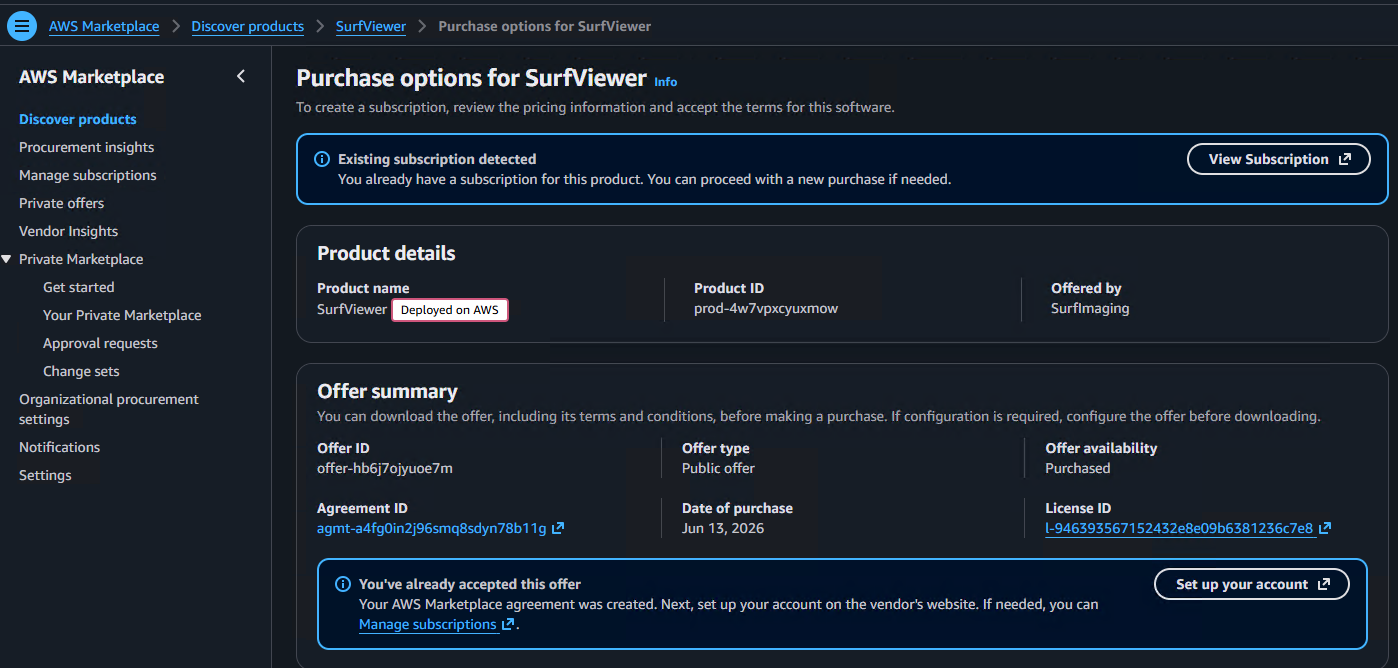Open Private offers page
The width and height of the screenshot is (1398, 668).
62,203
